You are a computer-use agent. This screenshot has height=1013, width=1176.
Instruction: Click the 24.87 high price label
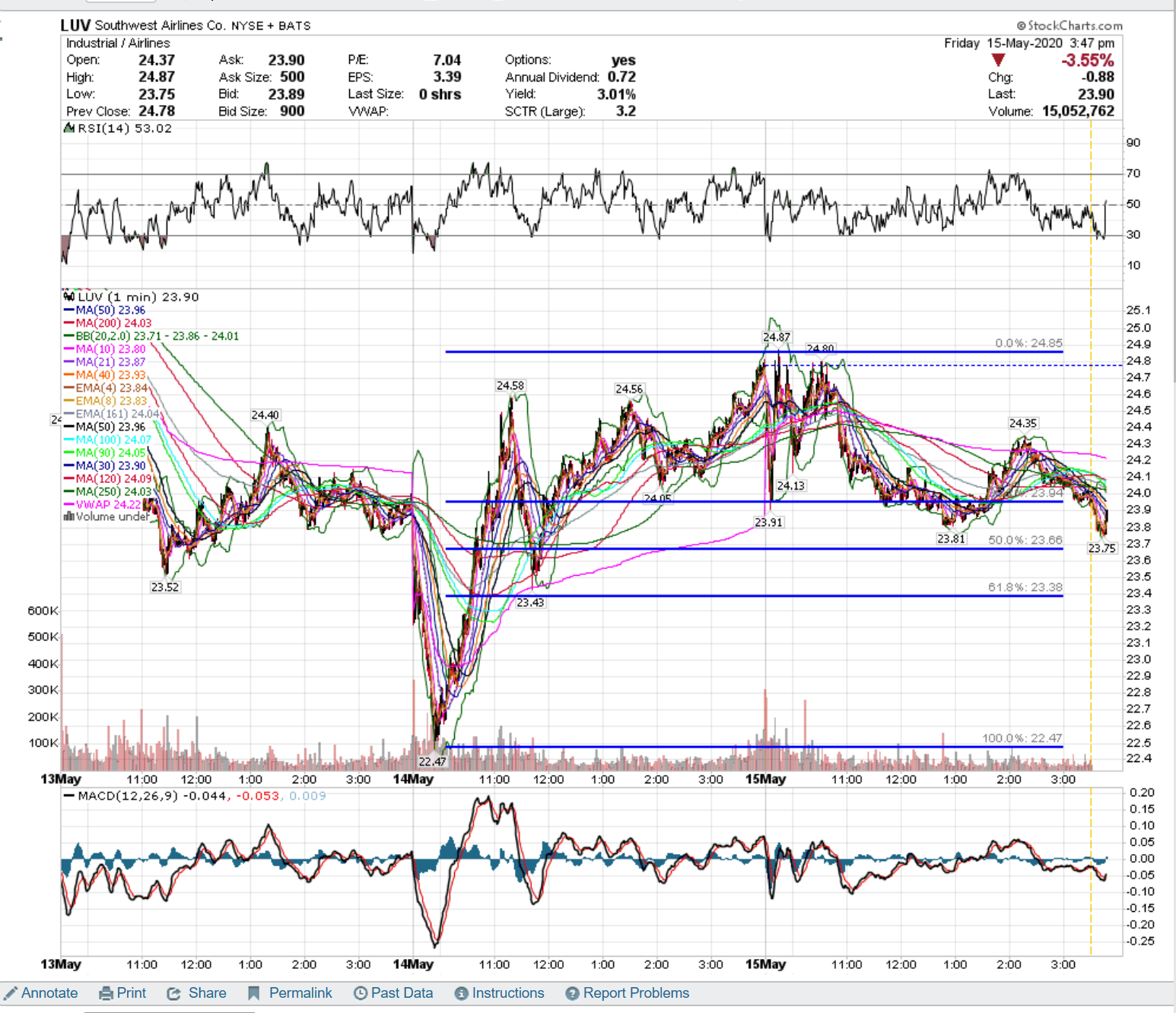(x=776, y=337)
